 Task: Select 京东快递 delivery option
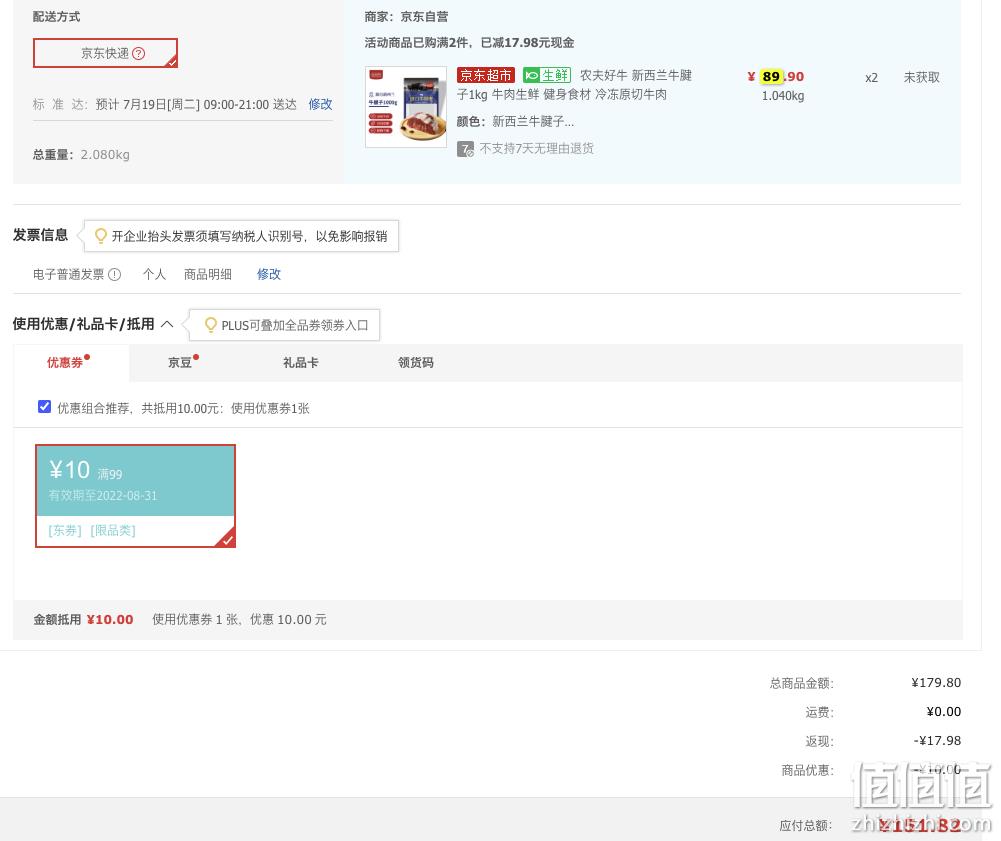pyautogui.click(x=105, y=53)
